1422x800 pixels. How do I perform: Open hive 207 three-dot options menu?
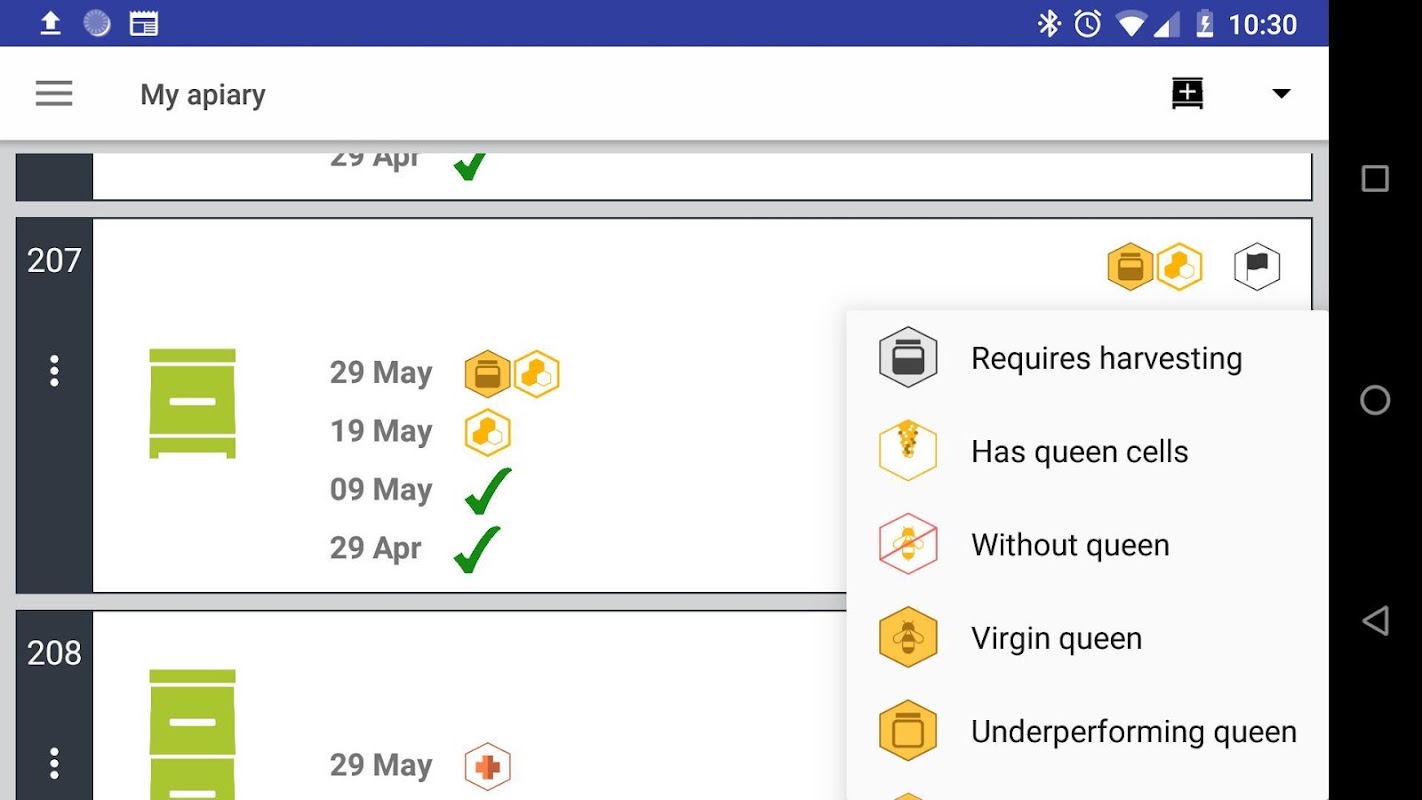(x=54, y=371)
